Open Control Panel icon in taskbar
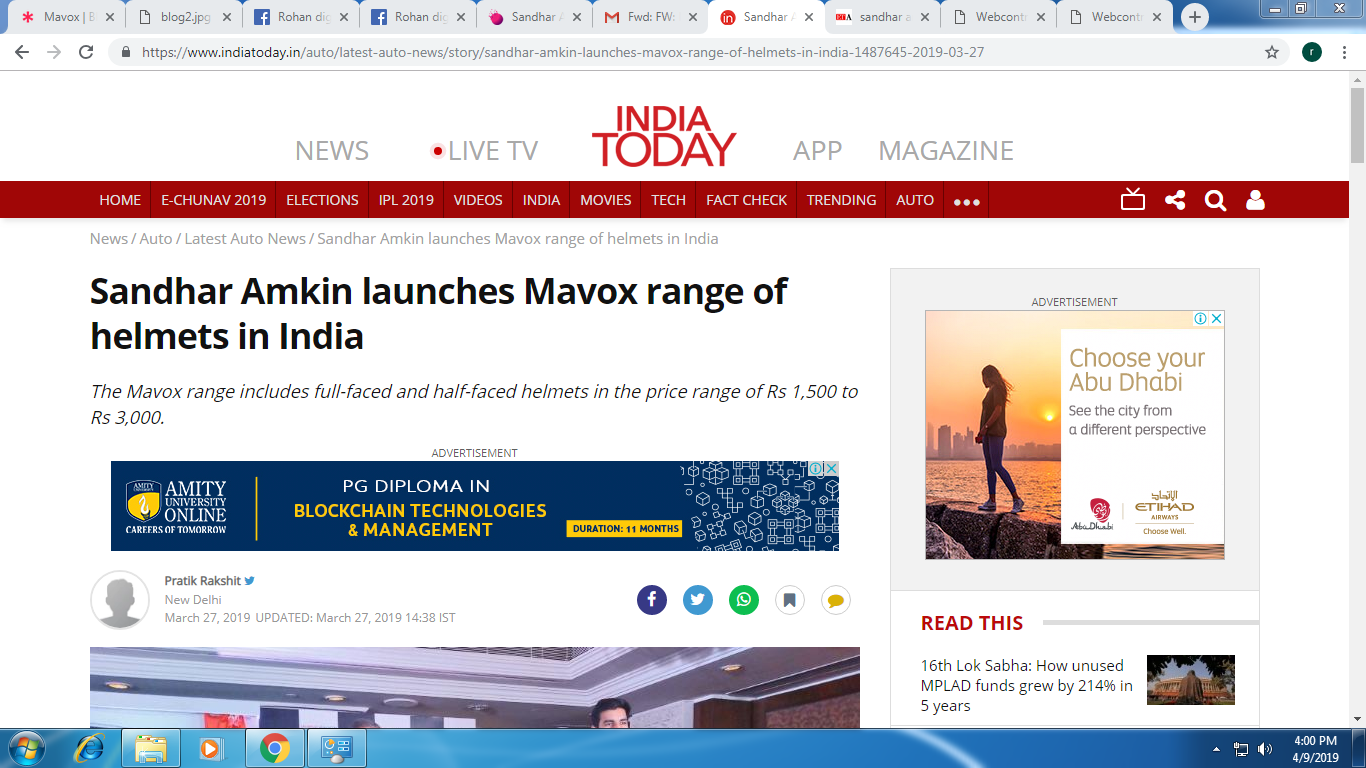This screenshot has width=1366, height=768. click(337, 748)
